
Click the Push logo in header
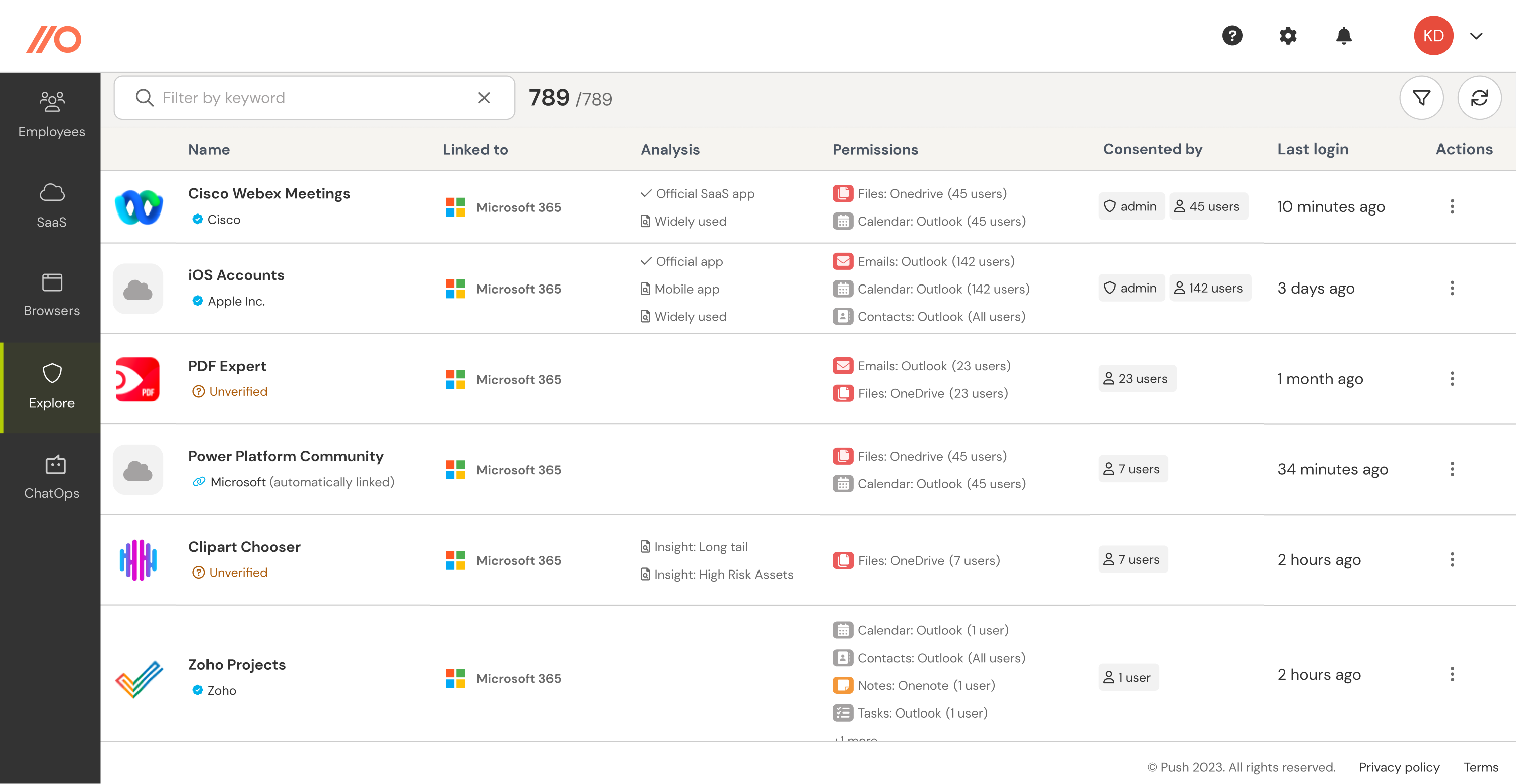pos(53,39)
